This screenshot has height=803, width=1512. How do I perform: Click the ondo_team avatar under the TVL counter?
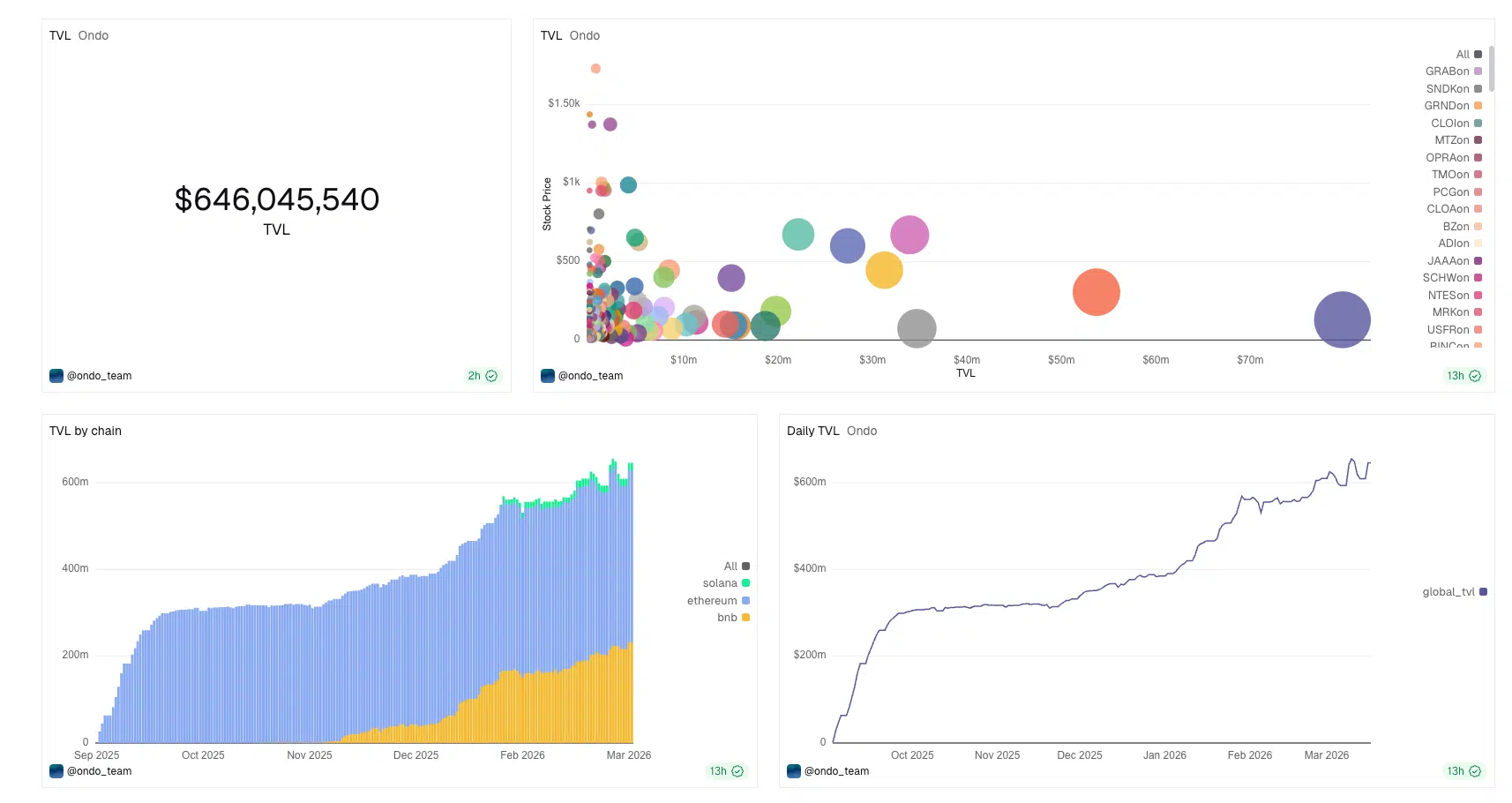56,376
